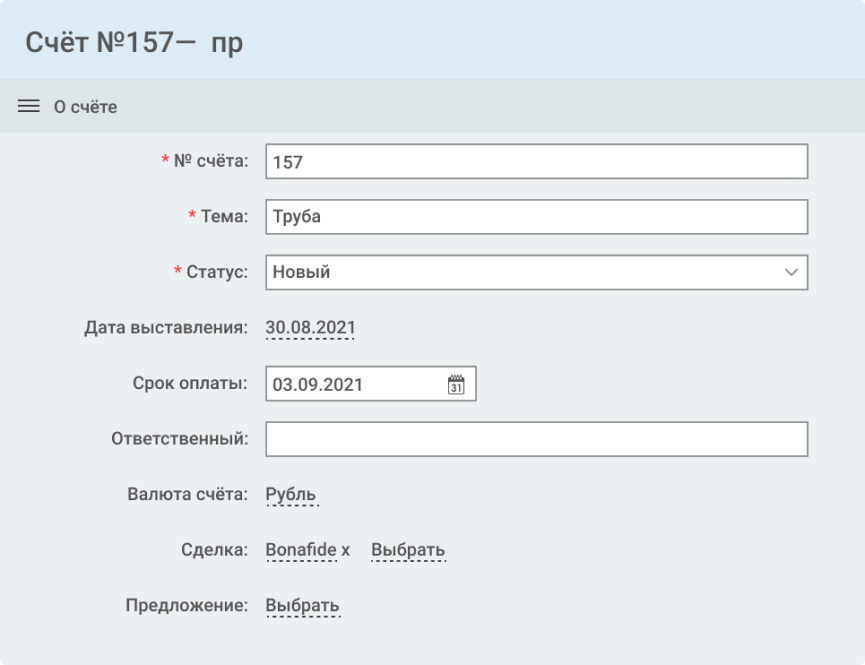This screenshot has height=665, width=865.
Task: Focus the Тема field containing Труба
Action: coord(536,217)
